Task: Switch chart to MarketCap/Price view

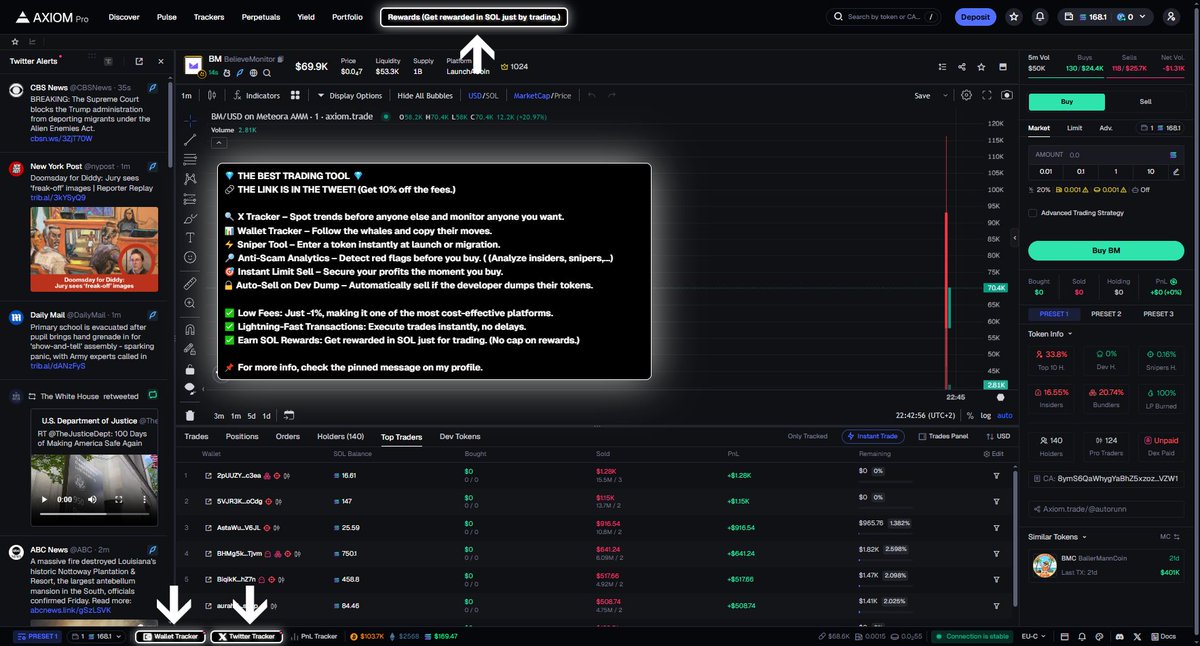Action: [542, 96]
